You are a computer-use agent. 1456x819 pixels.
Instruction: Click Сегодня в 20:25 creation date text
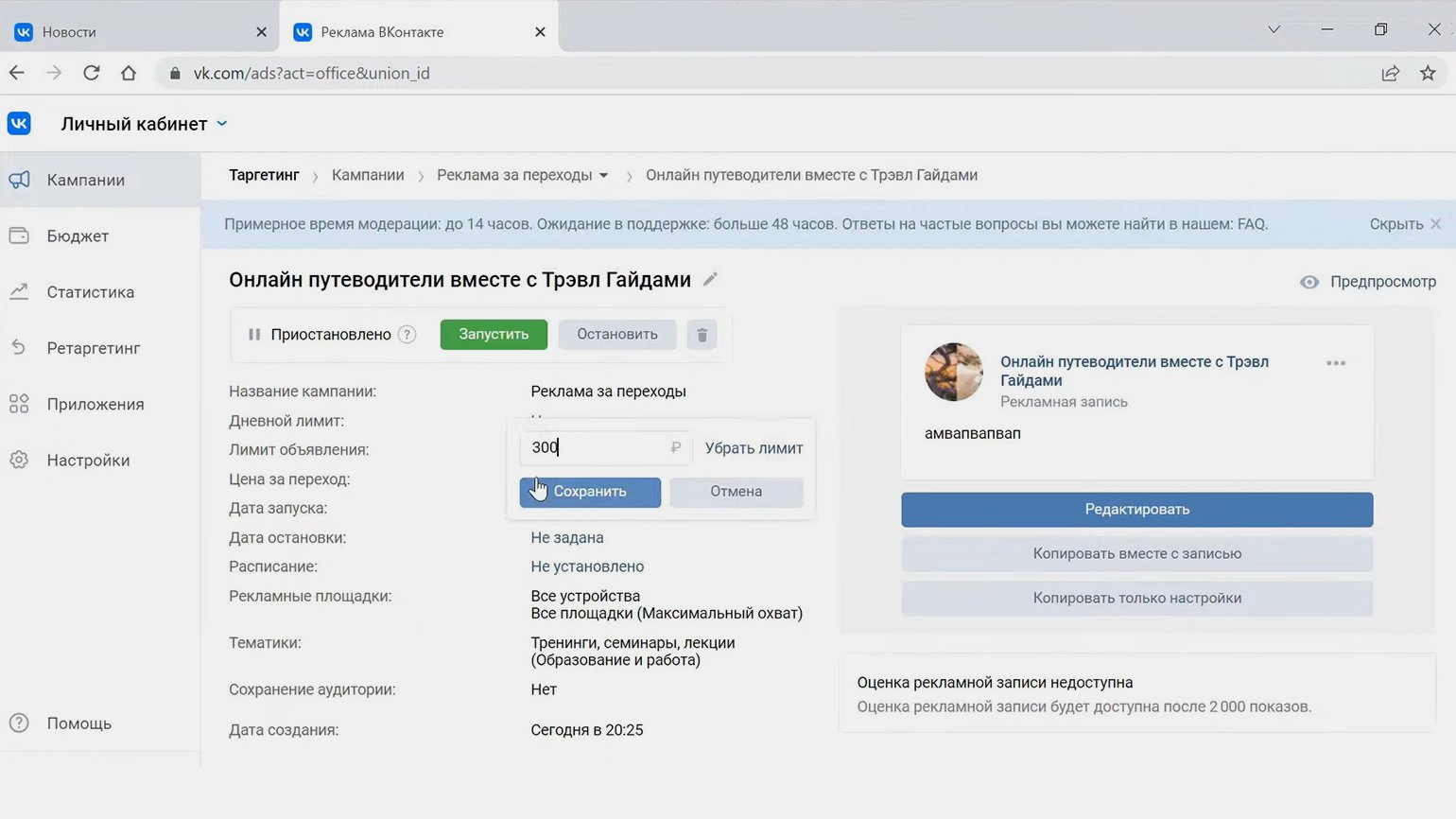click(587, 730)
